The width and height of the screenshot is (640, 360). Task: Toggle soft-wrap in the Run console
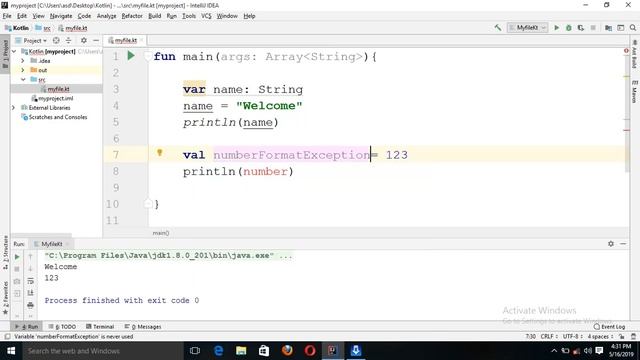click(x=30, y=281)
